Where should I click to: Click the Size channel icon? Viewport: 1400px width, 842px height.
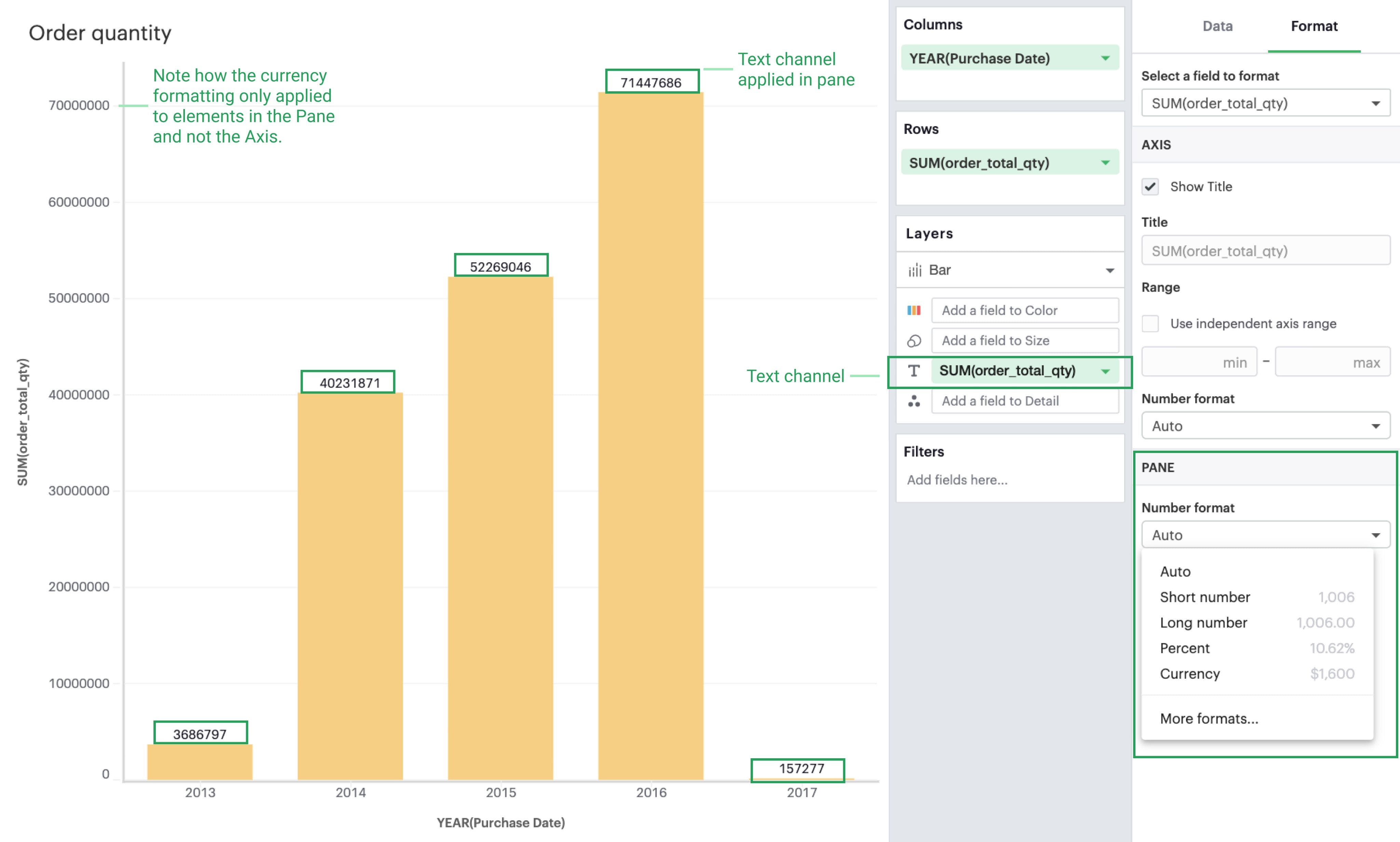[913, 341]
